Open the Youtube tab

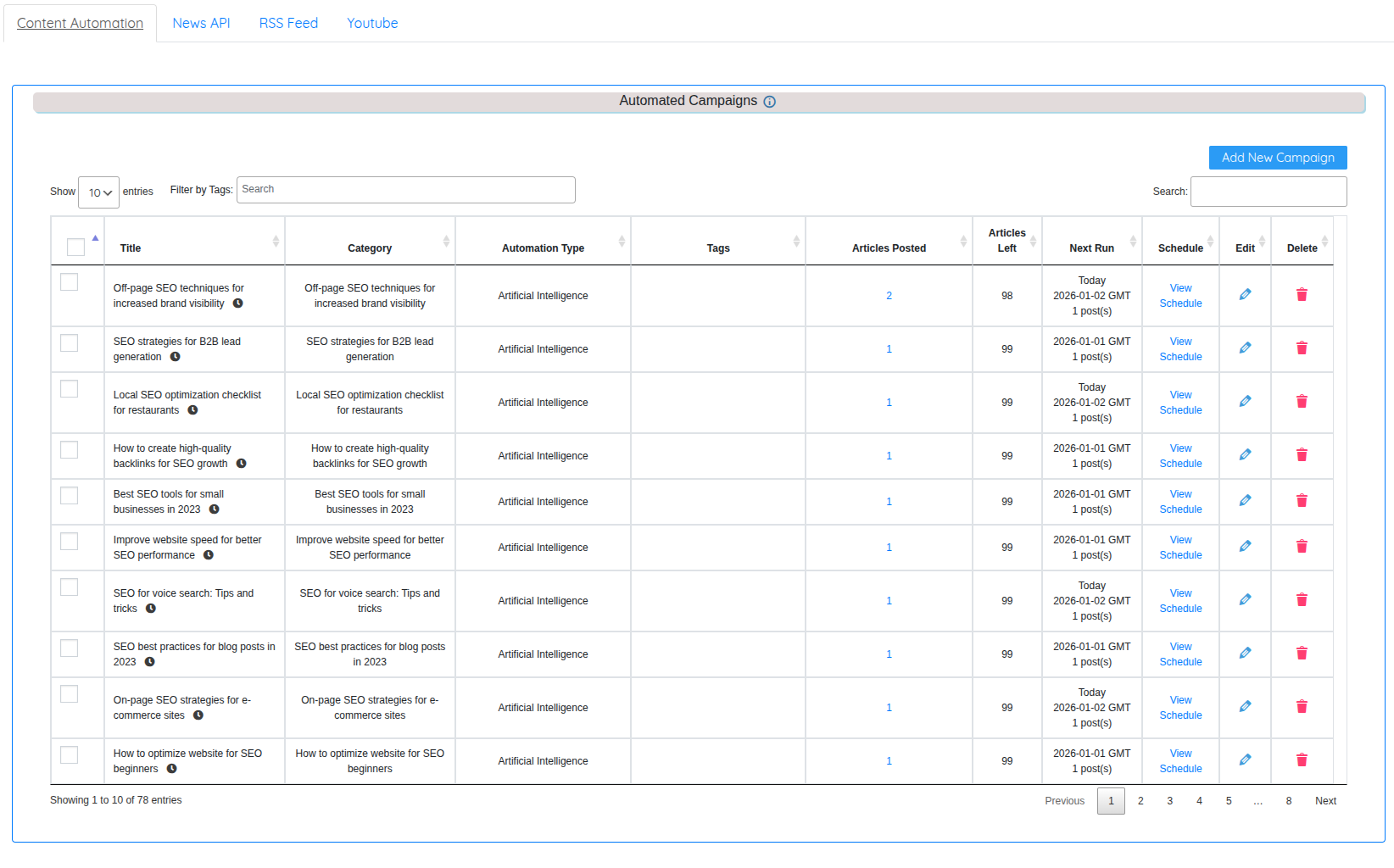[x=372, y=23]
